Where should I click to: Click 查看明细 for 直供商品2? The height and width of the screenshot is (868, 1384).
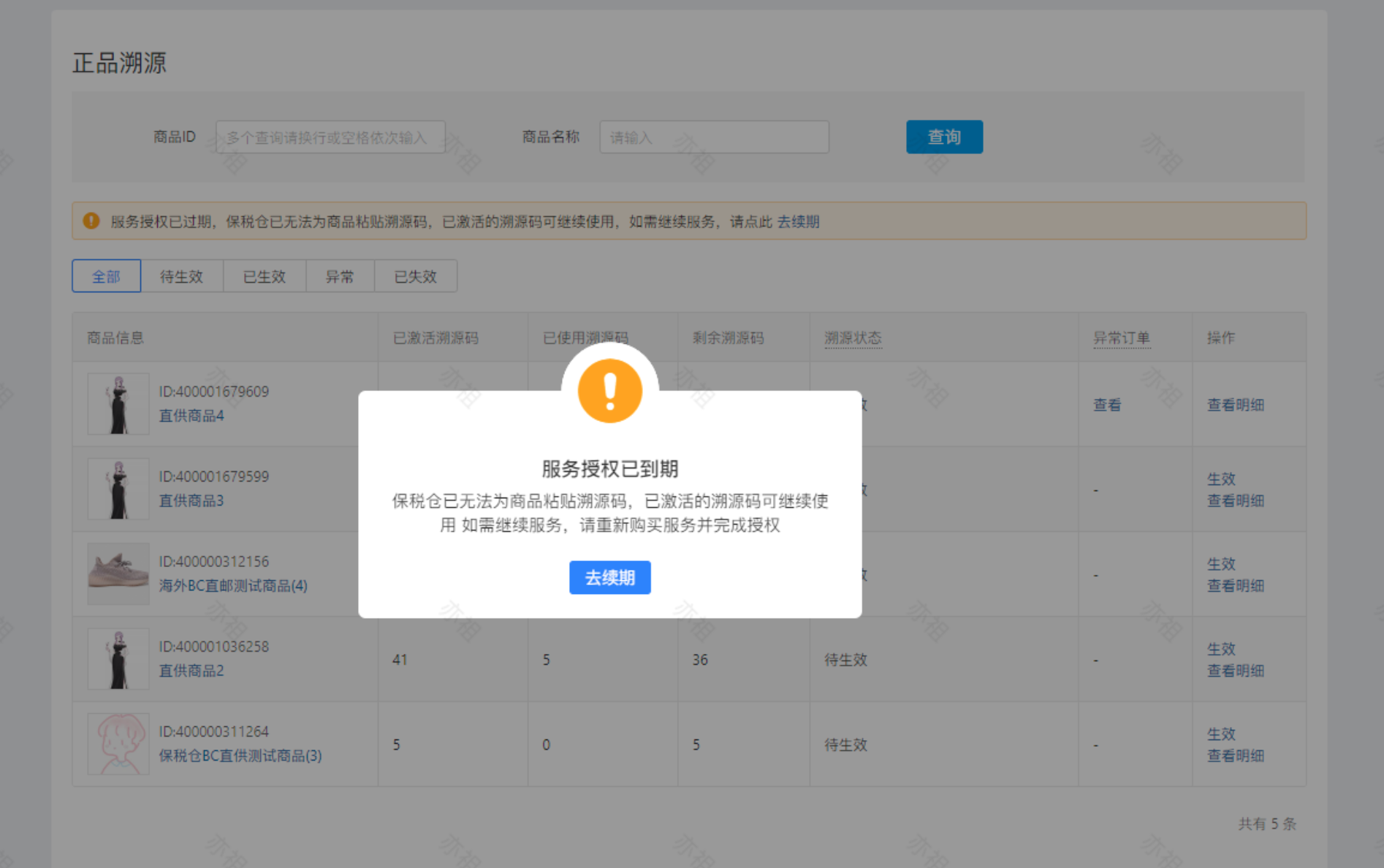pos(1235,671)
